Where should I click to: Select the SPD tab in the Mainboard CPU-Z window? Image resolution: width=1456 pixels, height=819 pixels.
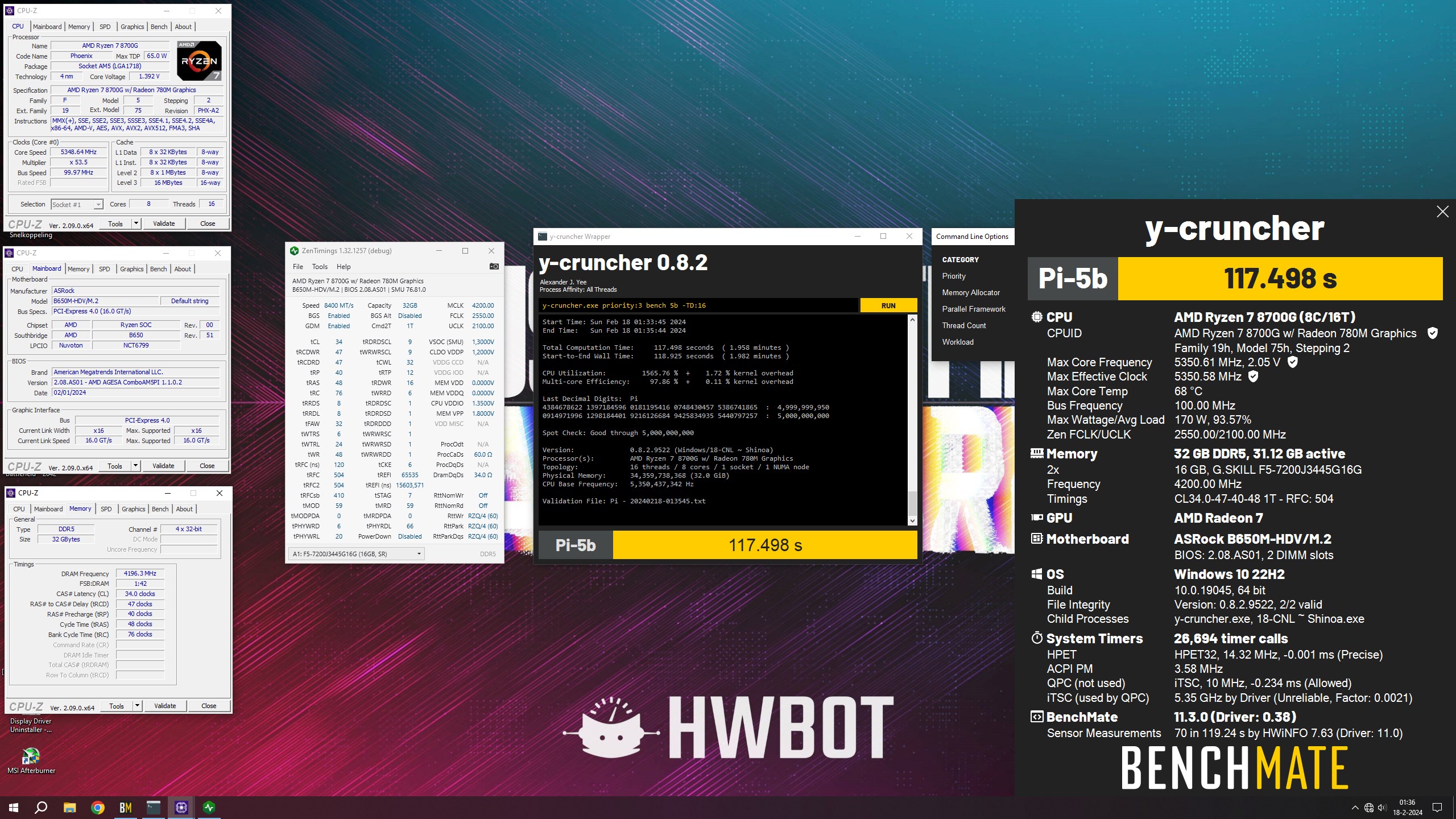(x=105, y=269)
